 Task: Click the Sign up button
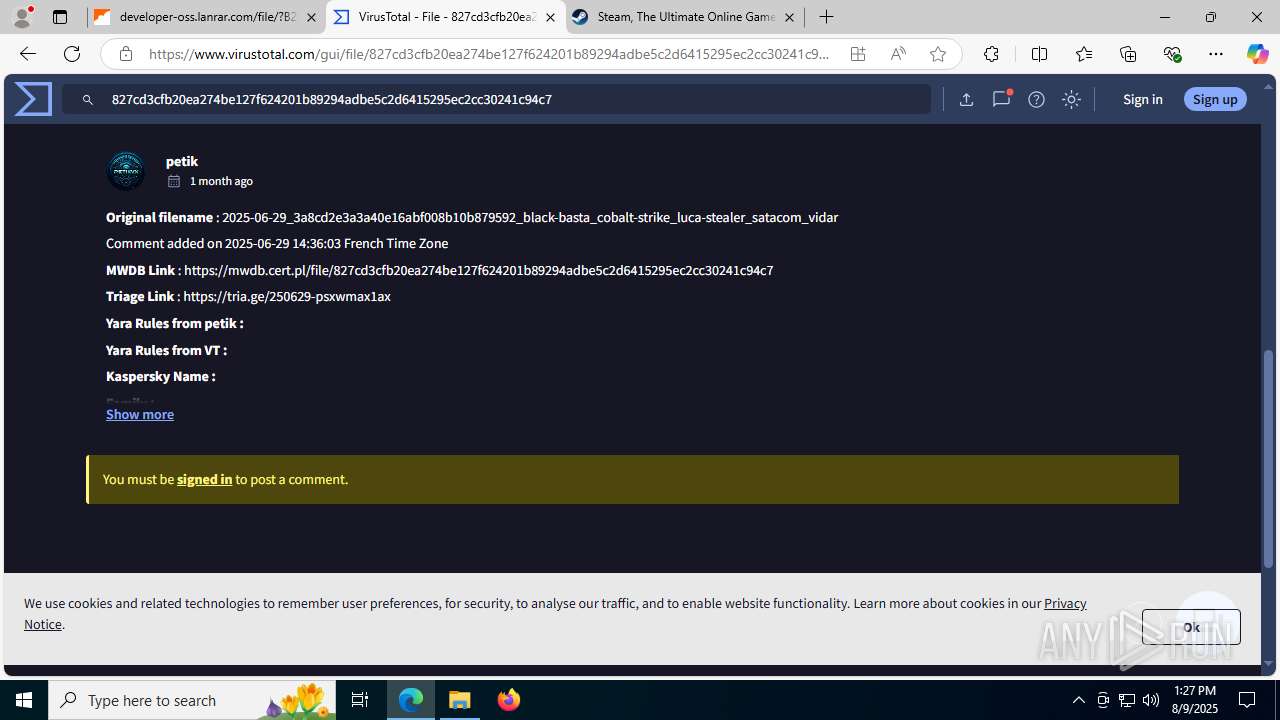click(1215, 99)
